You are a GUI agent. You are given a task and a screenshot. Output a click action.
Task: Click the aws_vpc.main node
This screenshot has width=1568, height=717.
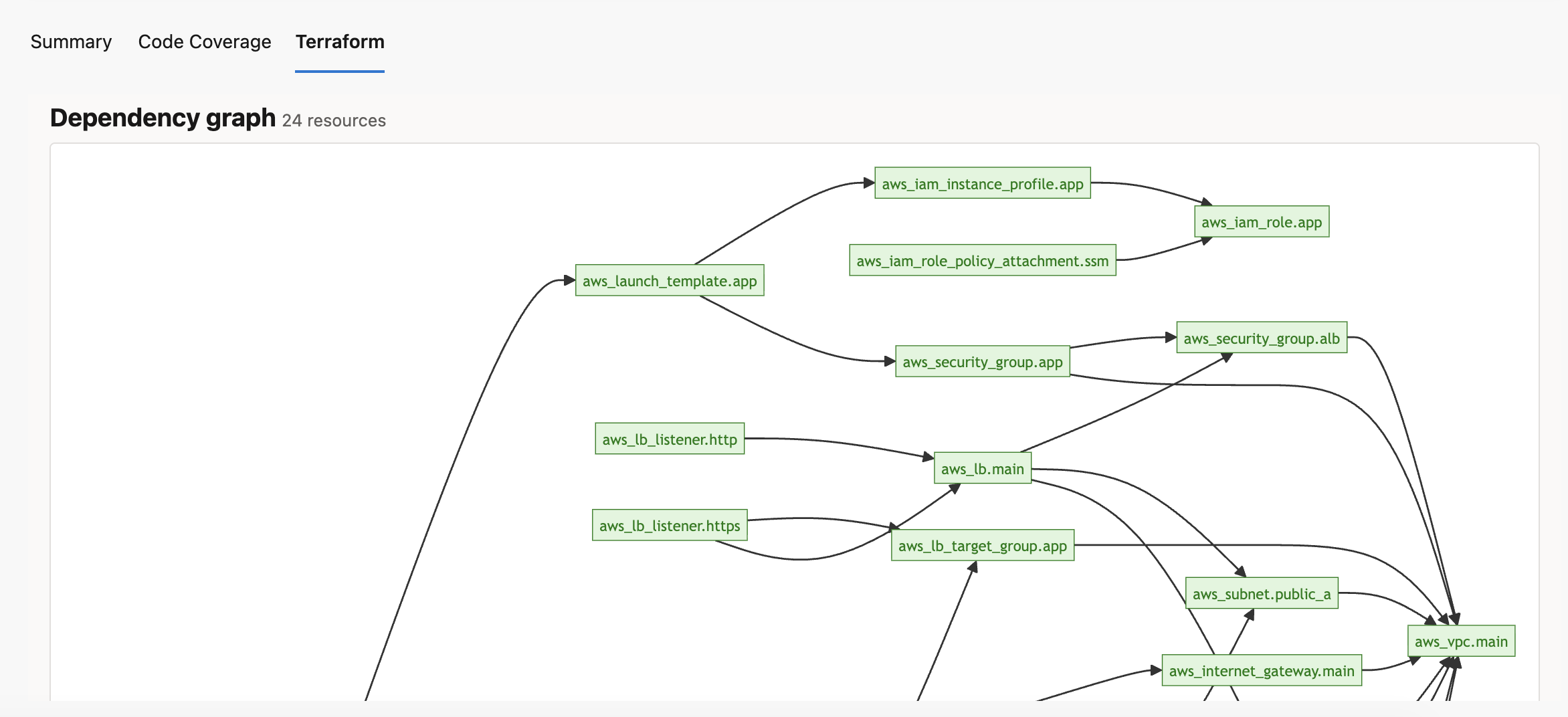pyautogui.click(x=1462, y=641)
